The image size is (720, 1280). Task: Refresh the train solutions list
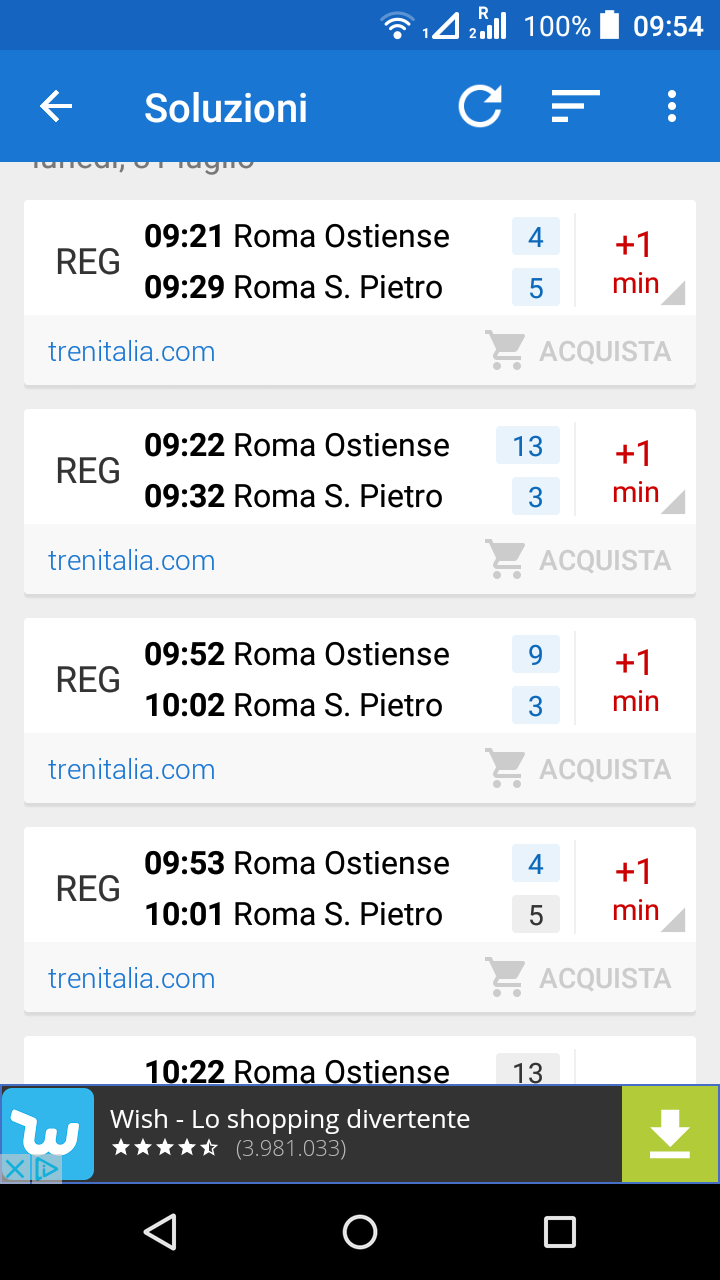click(480, 107)
